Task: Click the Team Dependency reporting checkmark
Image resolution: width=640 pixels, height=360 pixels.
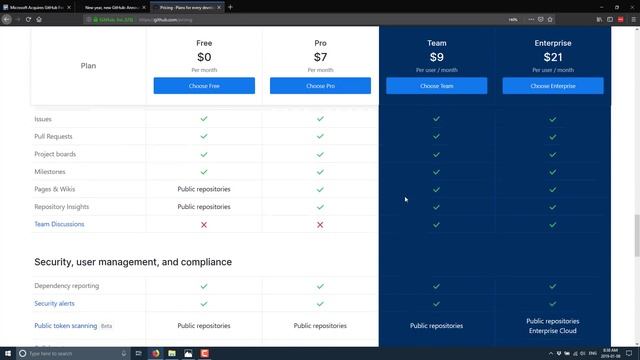Action: click(x=436, y=286)
